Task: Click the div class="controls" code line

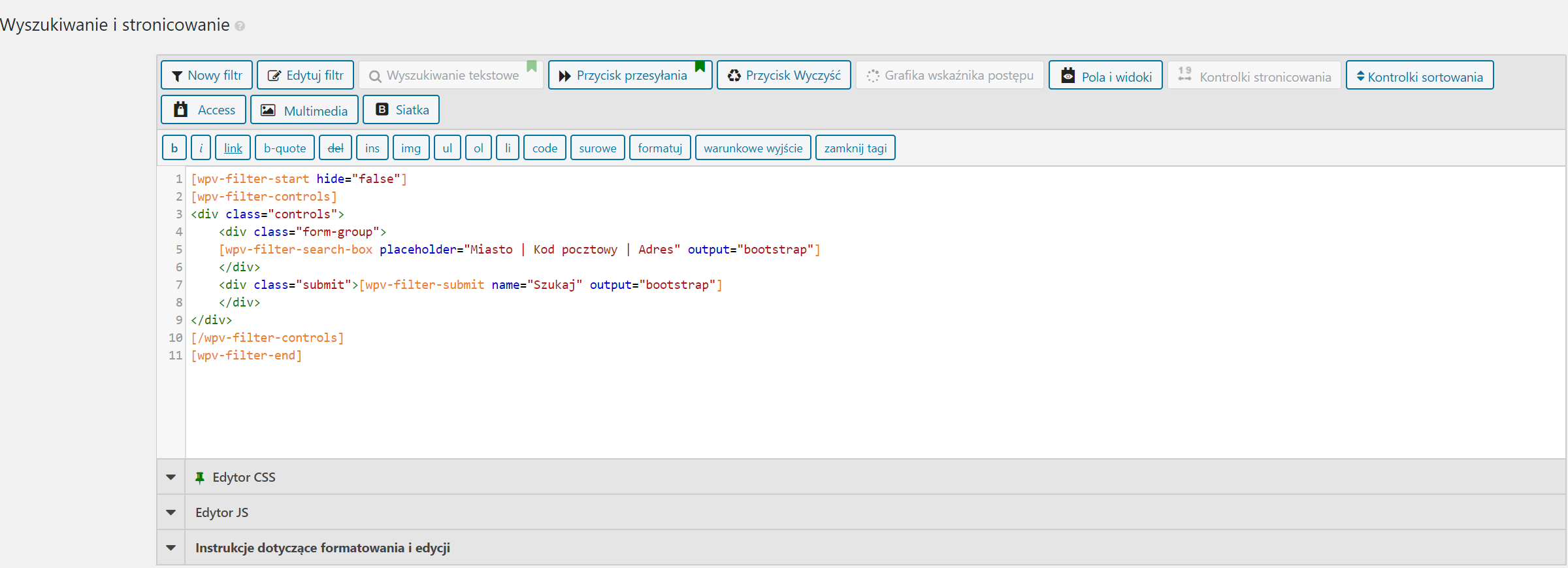Action: coord(267,214)
